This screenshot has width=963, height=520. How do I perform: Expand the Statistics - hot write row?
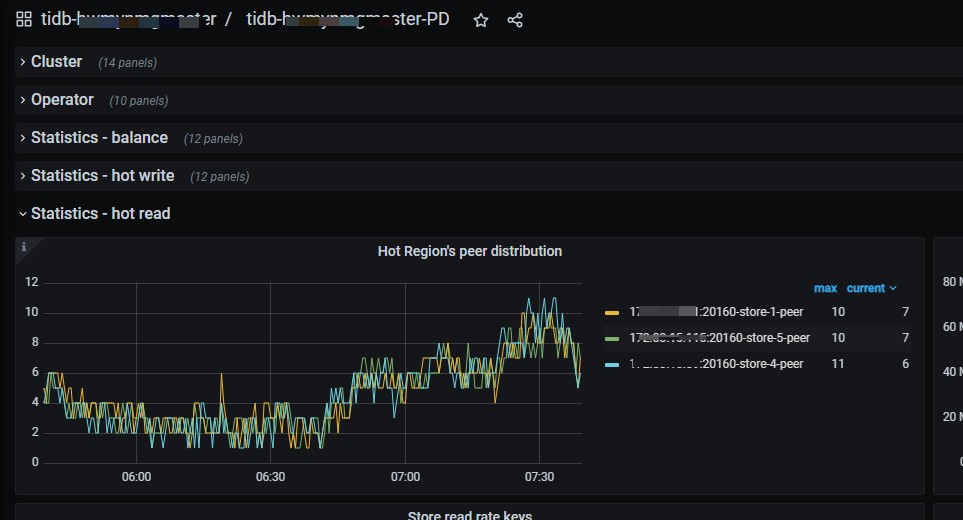click(x=102, y=176)
